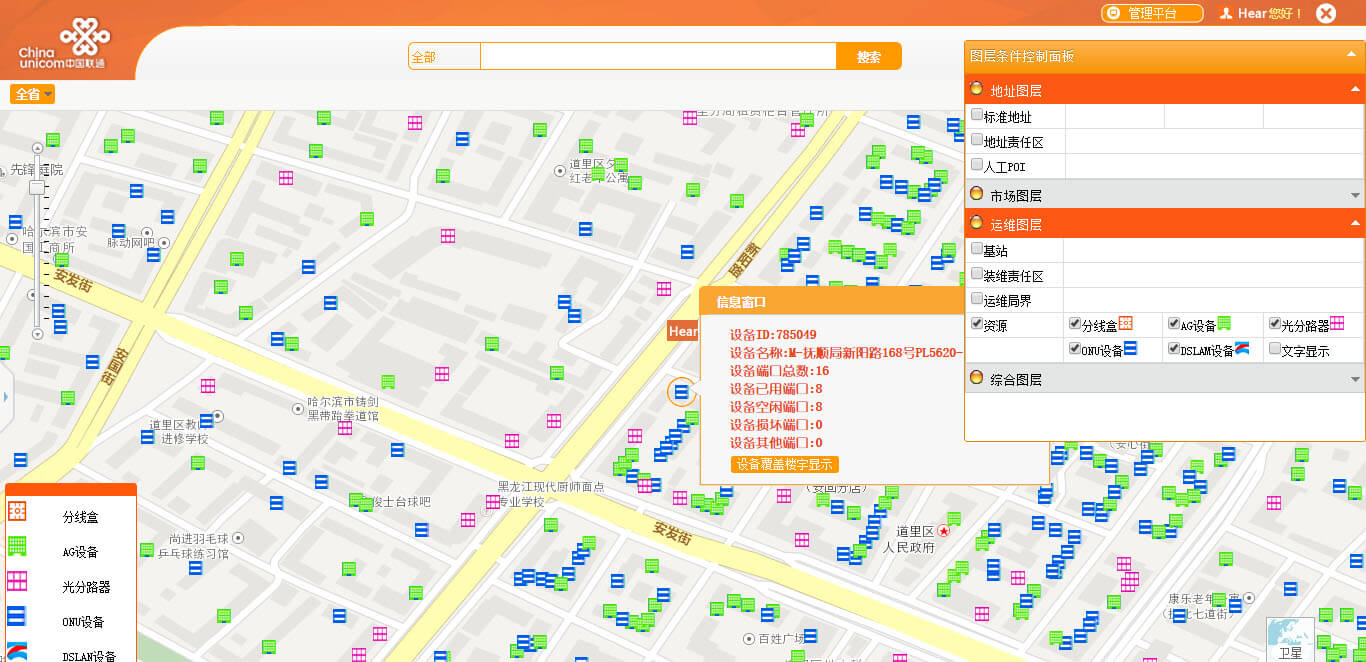Expand the left side panel handle
This screenshot has width=1366, height=662.
[x=4, y=396]
